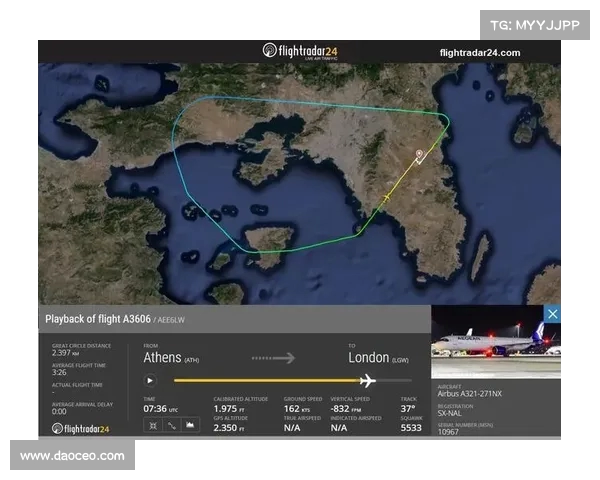Click the 07:36 UTC time value
The image size is (600, 480).
click(160, 409)
